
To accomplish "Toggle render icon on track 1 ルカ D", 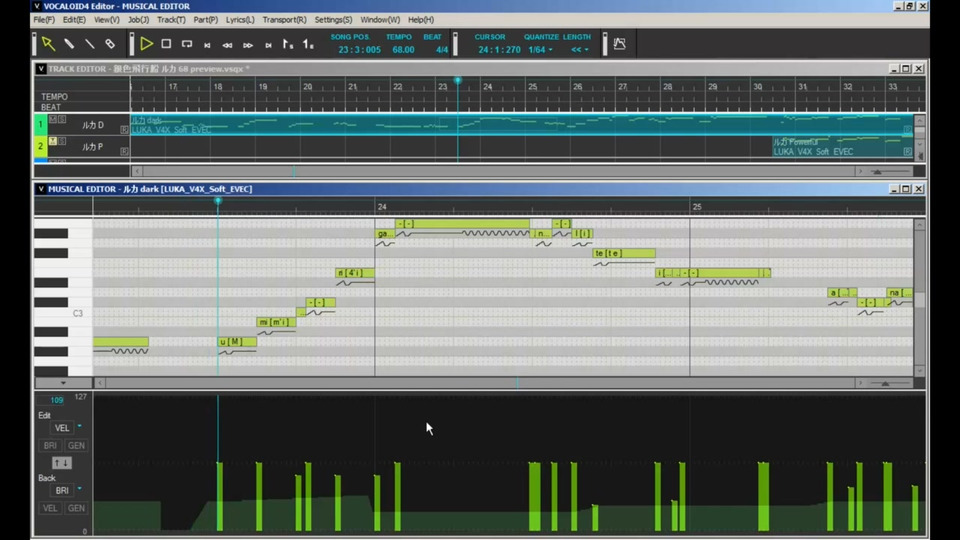I will click(x=124, y=130).
